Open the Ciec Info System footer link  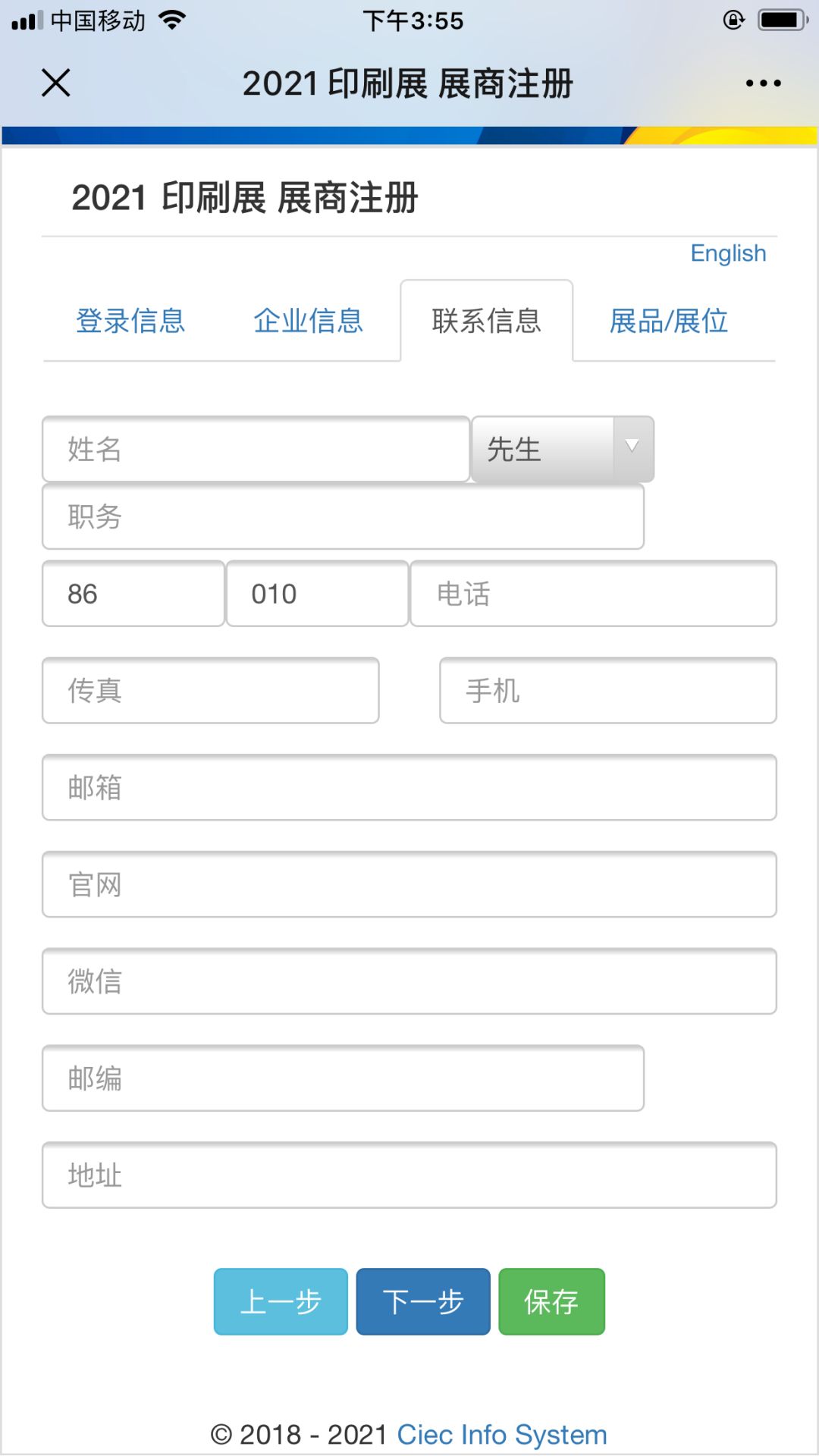502,1435
